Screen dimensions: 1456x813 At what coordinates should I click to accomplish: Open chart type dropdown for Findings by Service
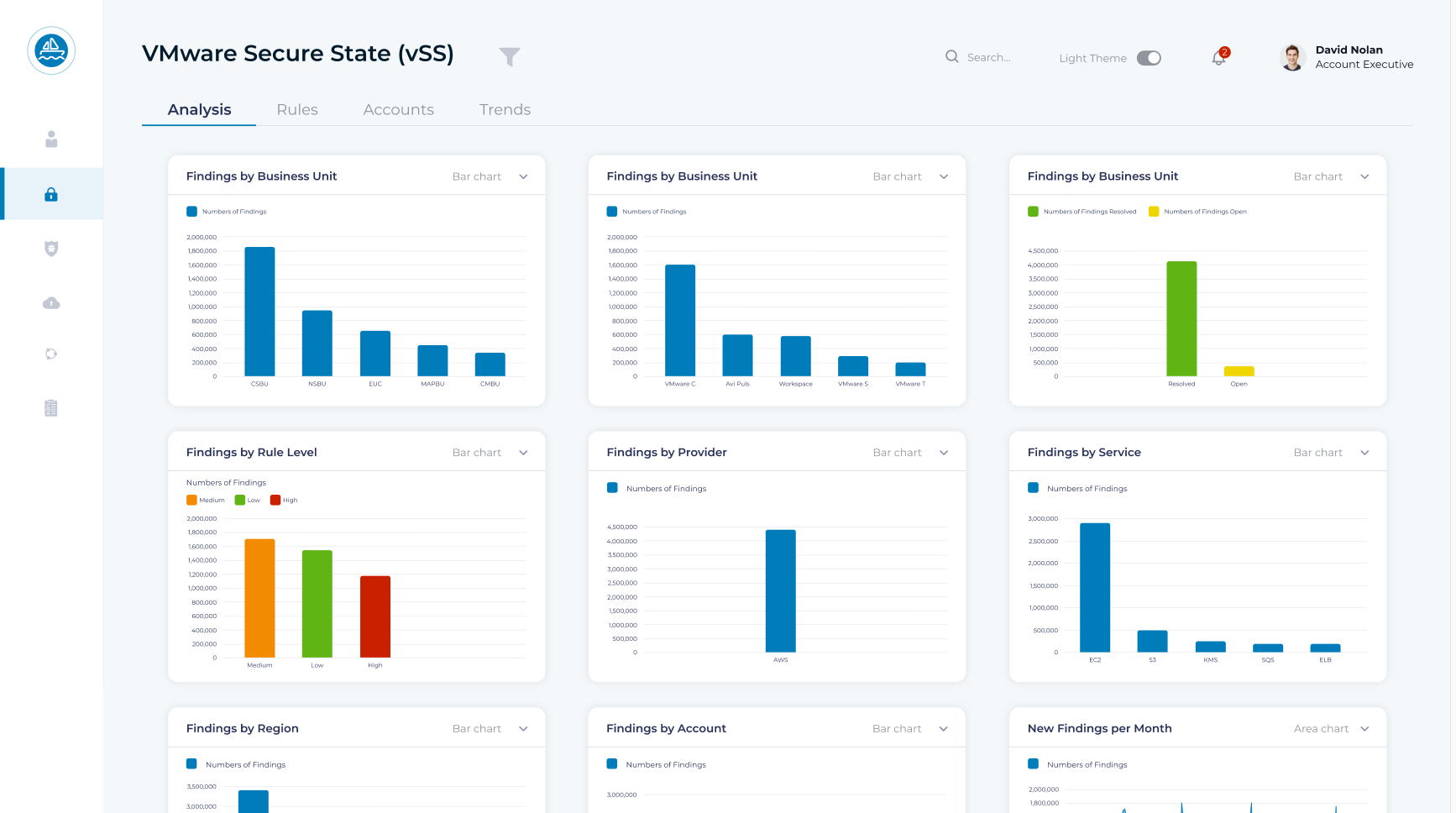(x=1331, y=453)
